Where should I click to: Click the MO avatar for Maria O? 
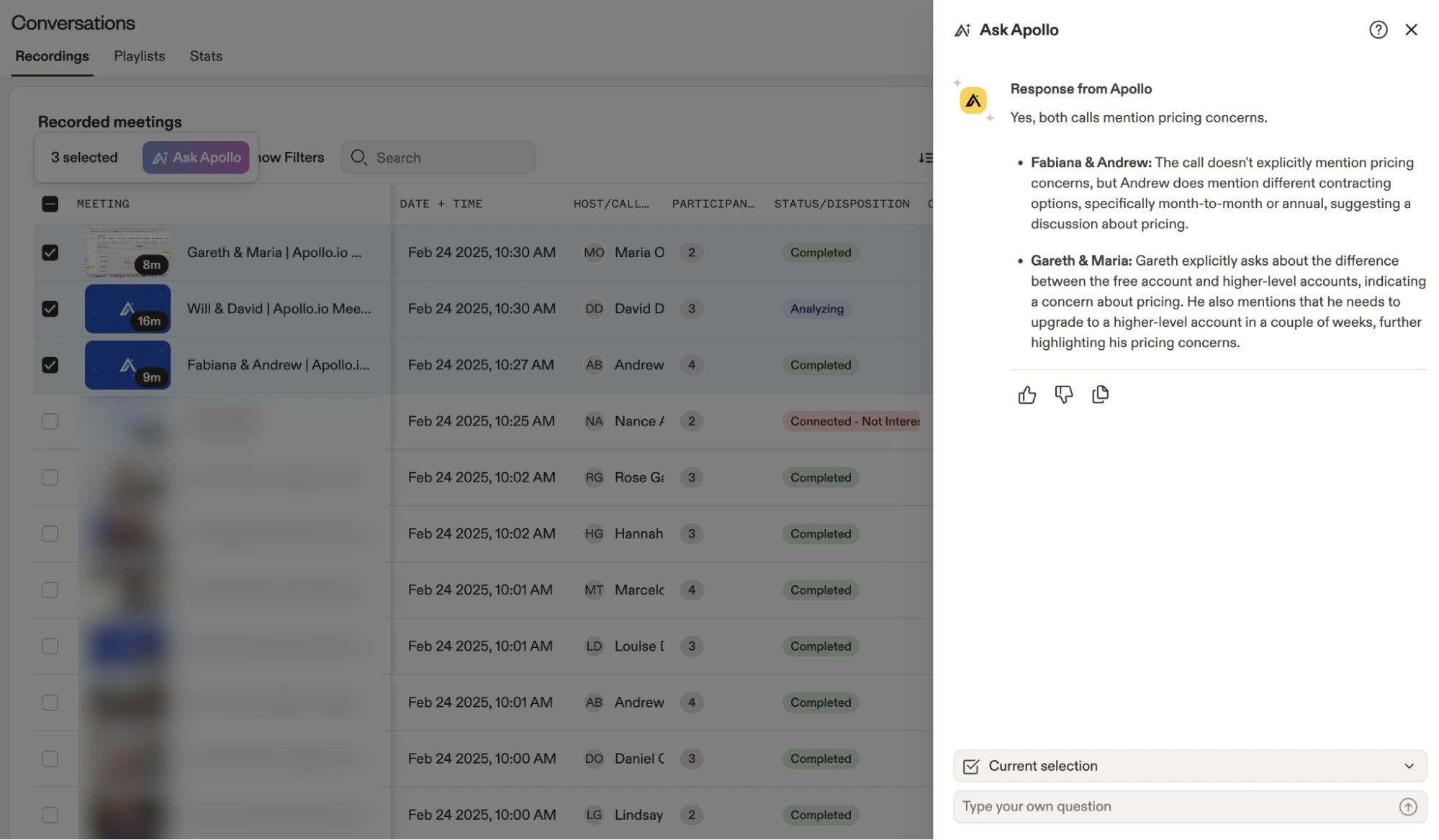tap(594, 253)
